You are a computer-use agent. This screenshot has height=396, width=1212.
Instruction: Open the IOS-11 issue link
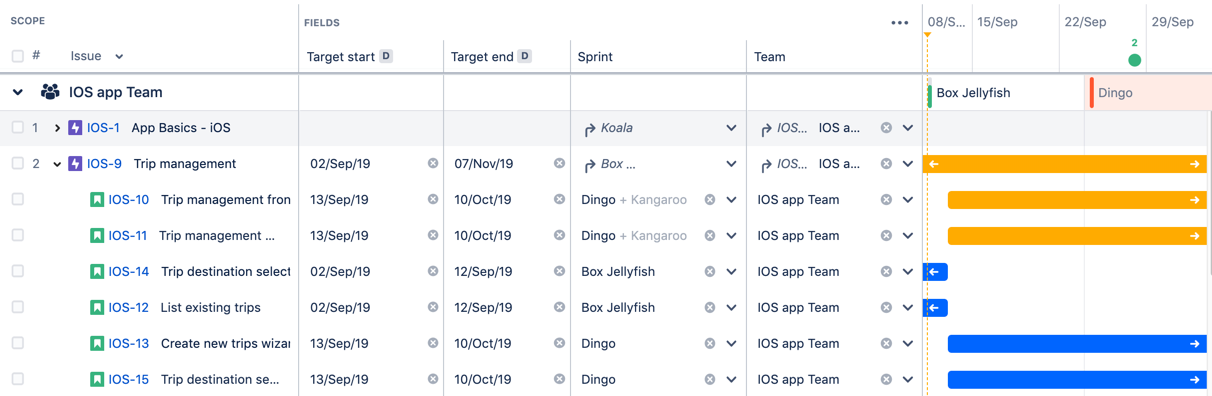click(128, 235)
